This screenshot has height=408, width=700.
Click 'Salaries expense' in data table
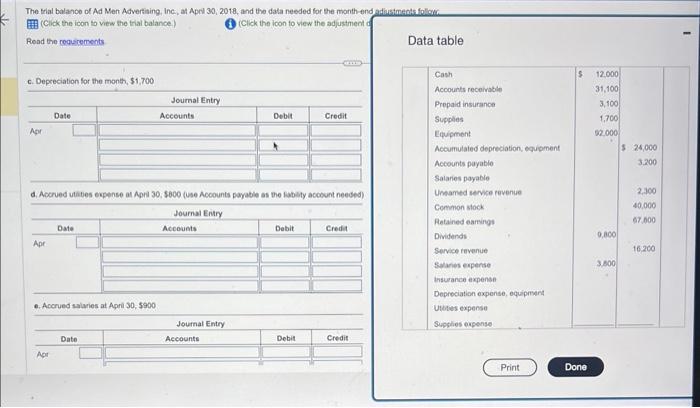pyautogui.click(x=462, y=265)
